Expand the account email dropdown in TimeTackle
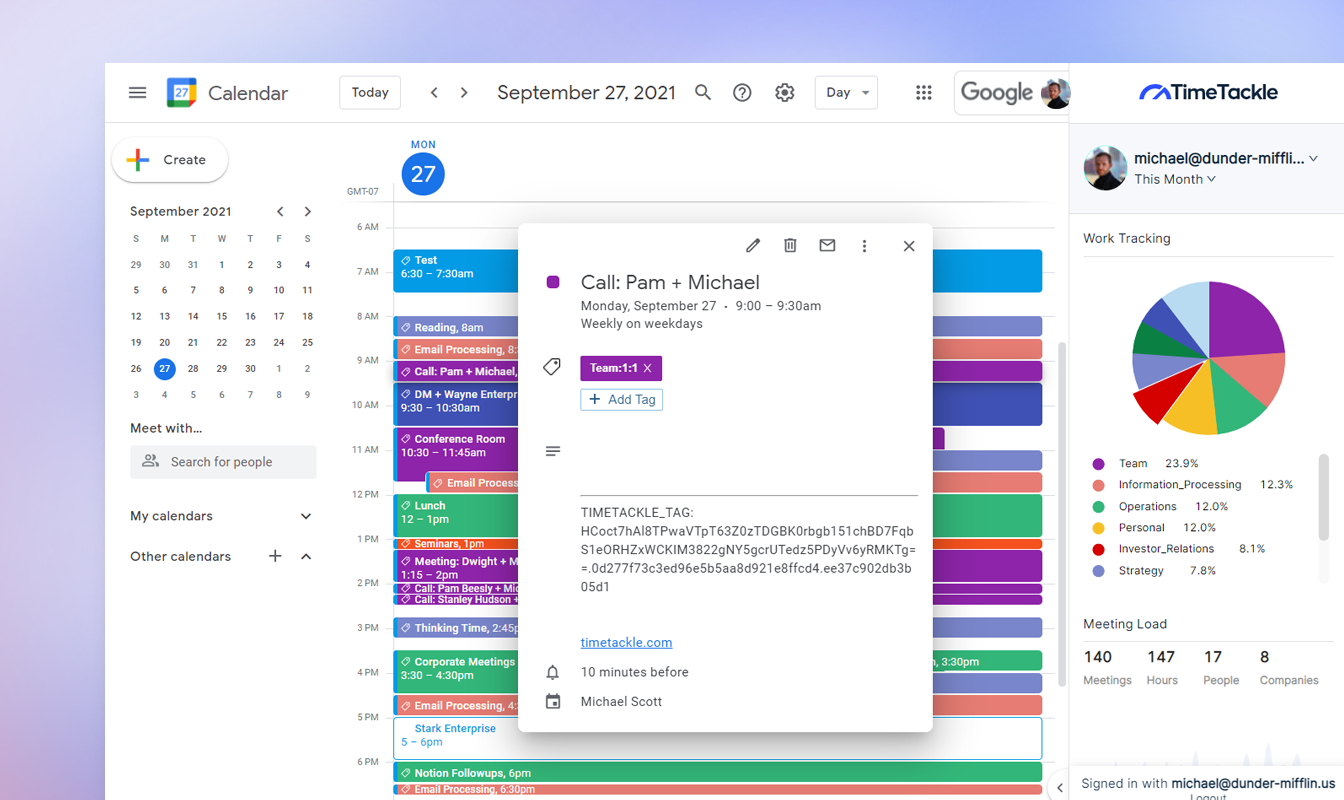Viewport: 1344px width, 800px height. click(x=1313, y=158)
